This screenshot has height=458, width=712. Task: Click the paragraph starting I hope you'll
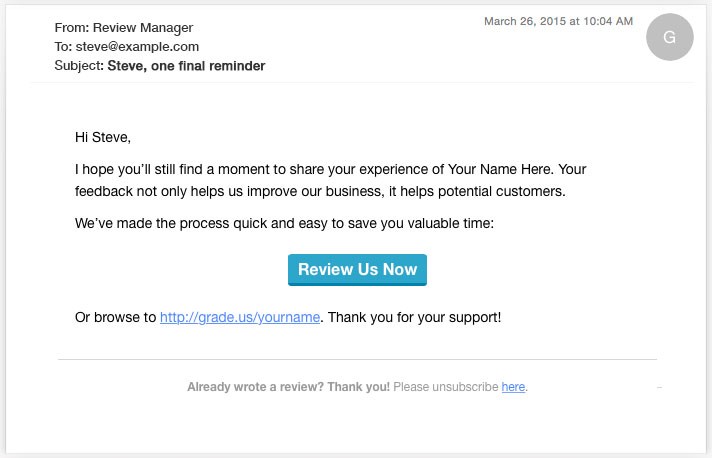point(330,180)
